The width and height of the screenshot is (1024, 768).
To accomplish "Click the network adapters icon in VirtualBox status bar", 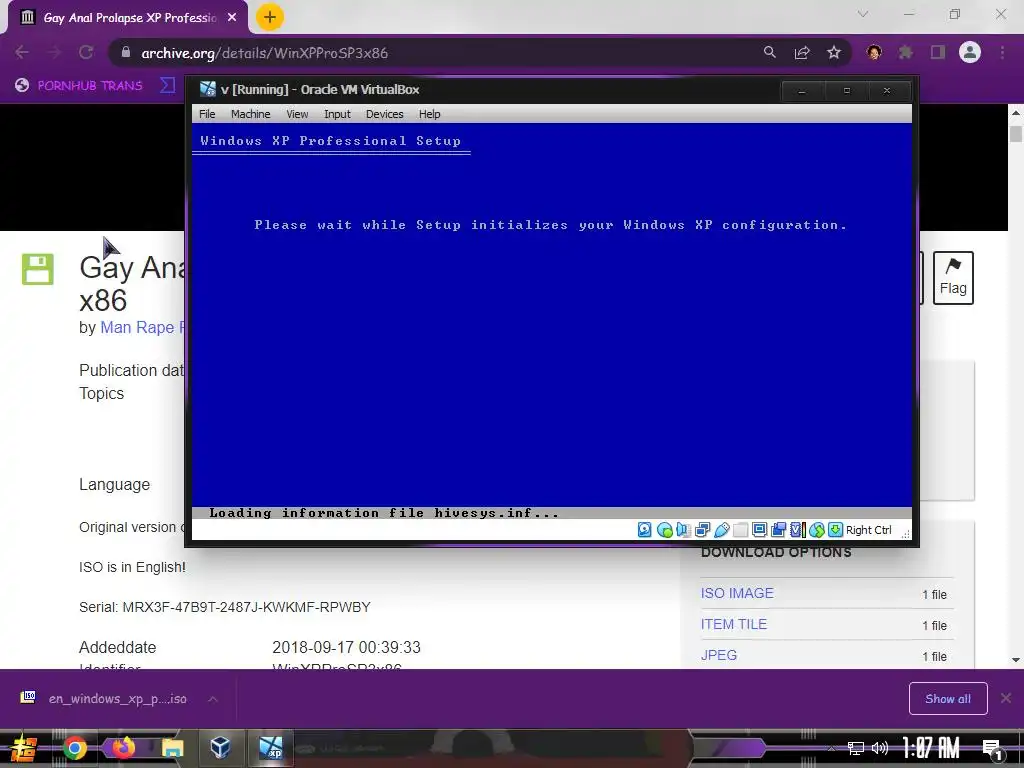I will click(x=703, y=530).
